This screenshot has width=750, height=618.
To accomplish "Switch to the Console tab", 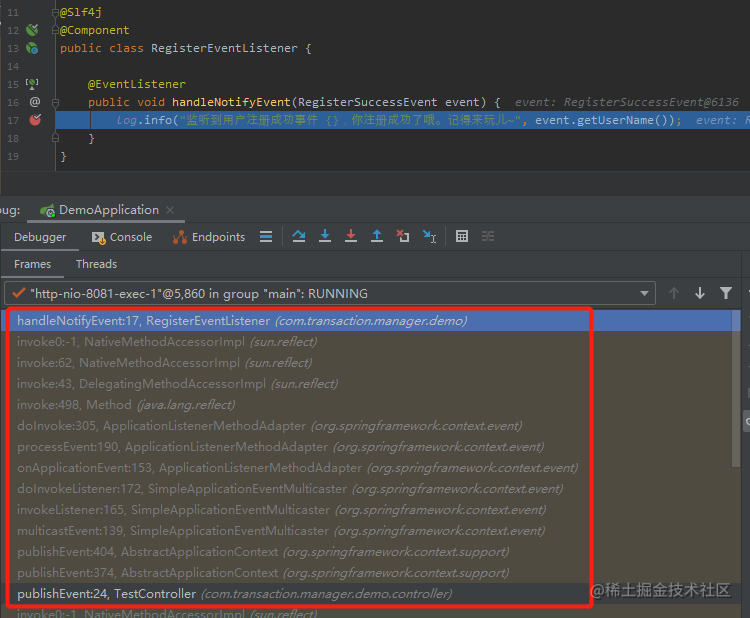I will (x=122, y=237).
